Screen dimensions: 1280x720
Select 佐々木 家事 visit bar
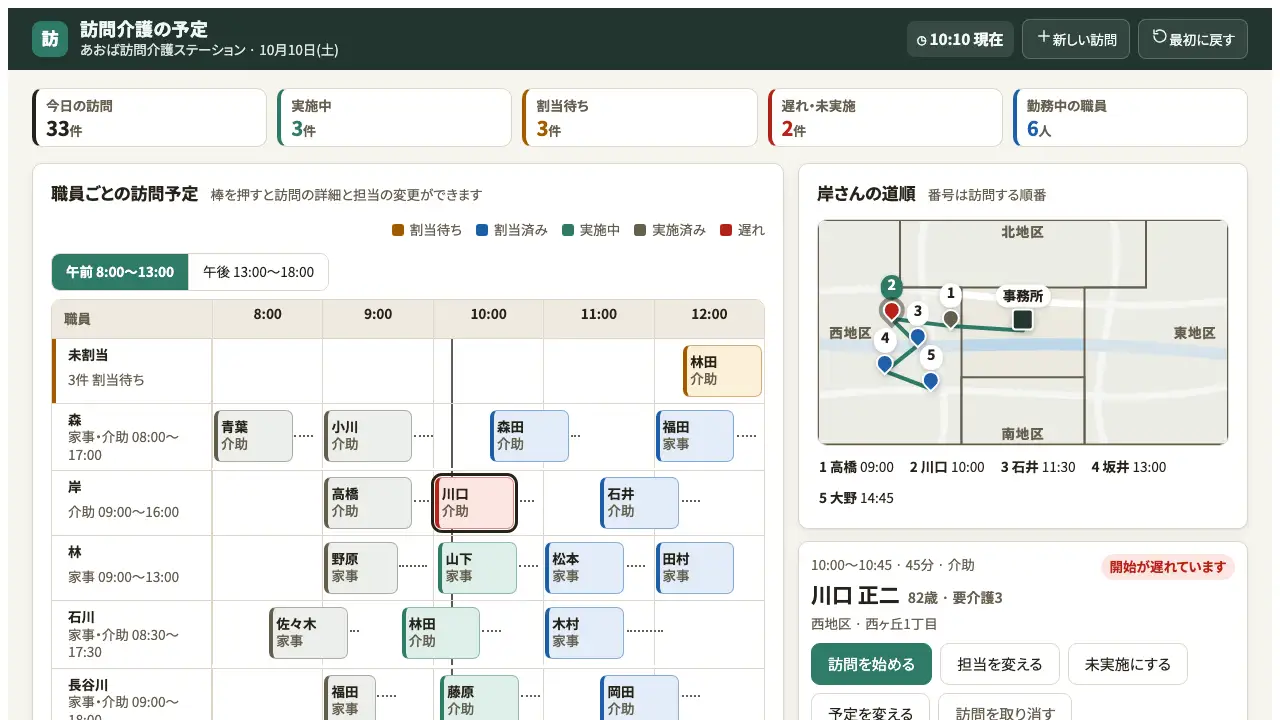tap(308, 633)
